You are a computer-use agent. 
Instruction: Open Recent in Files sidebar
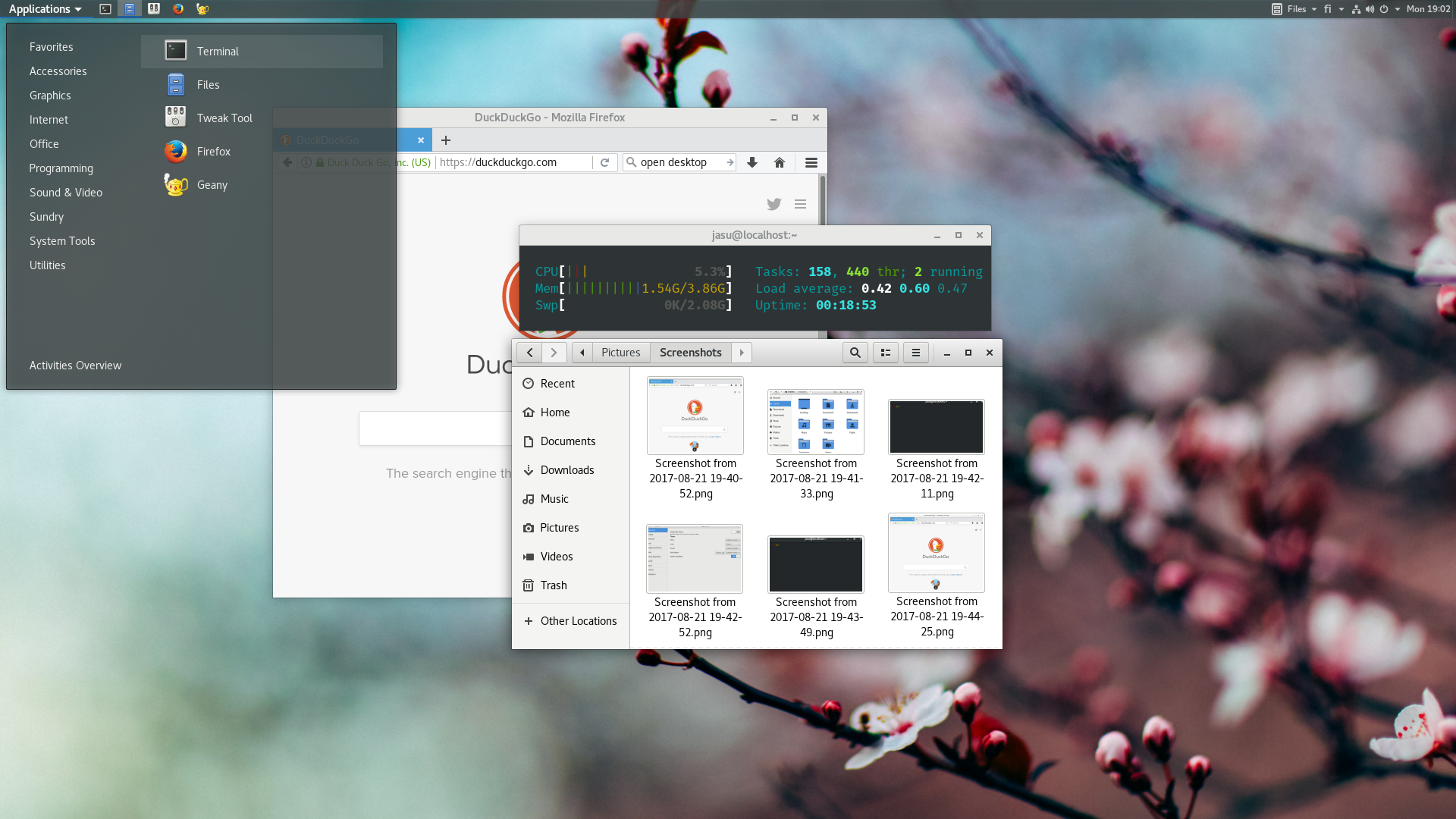(x=570, y=384)
